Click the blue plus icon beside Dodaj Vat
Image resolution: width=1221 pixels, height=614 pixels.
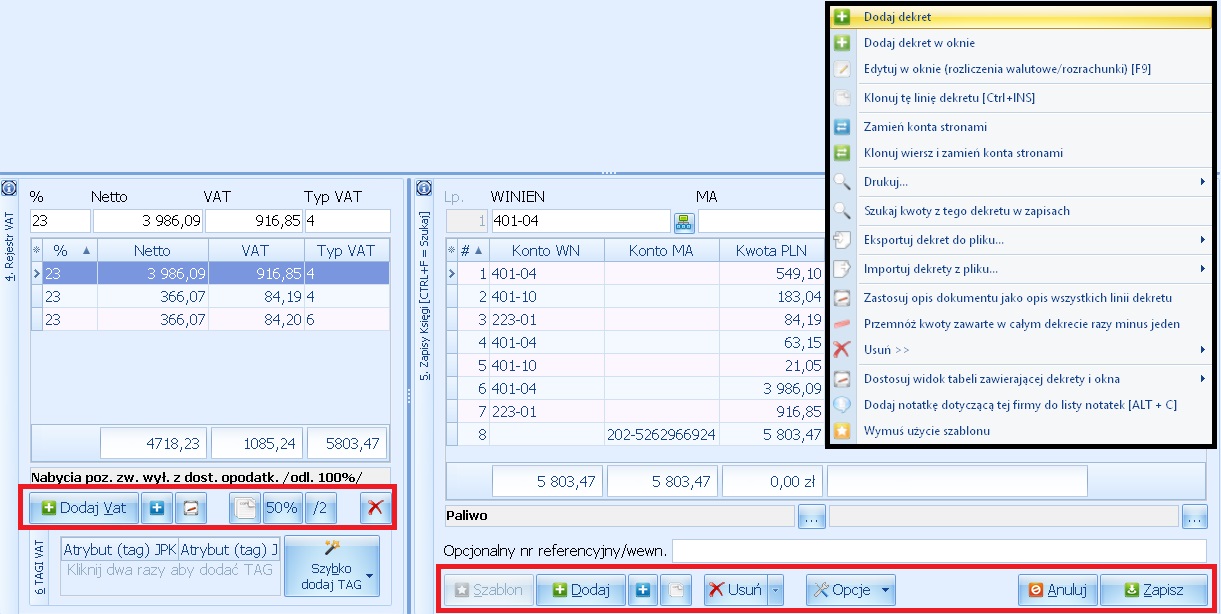157,508
